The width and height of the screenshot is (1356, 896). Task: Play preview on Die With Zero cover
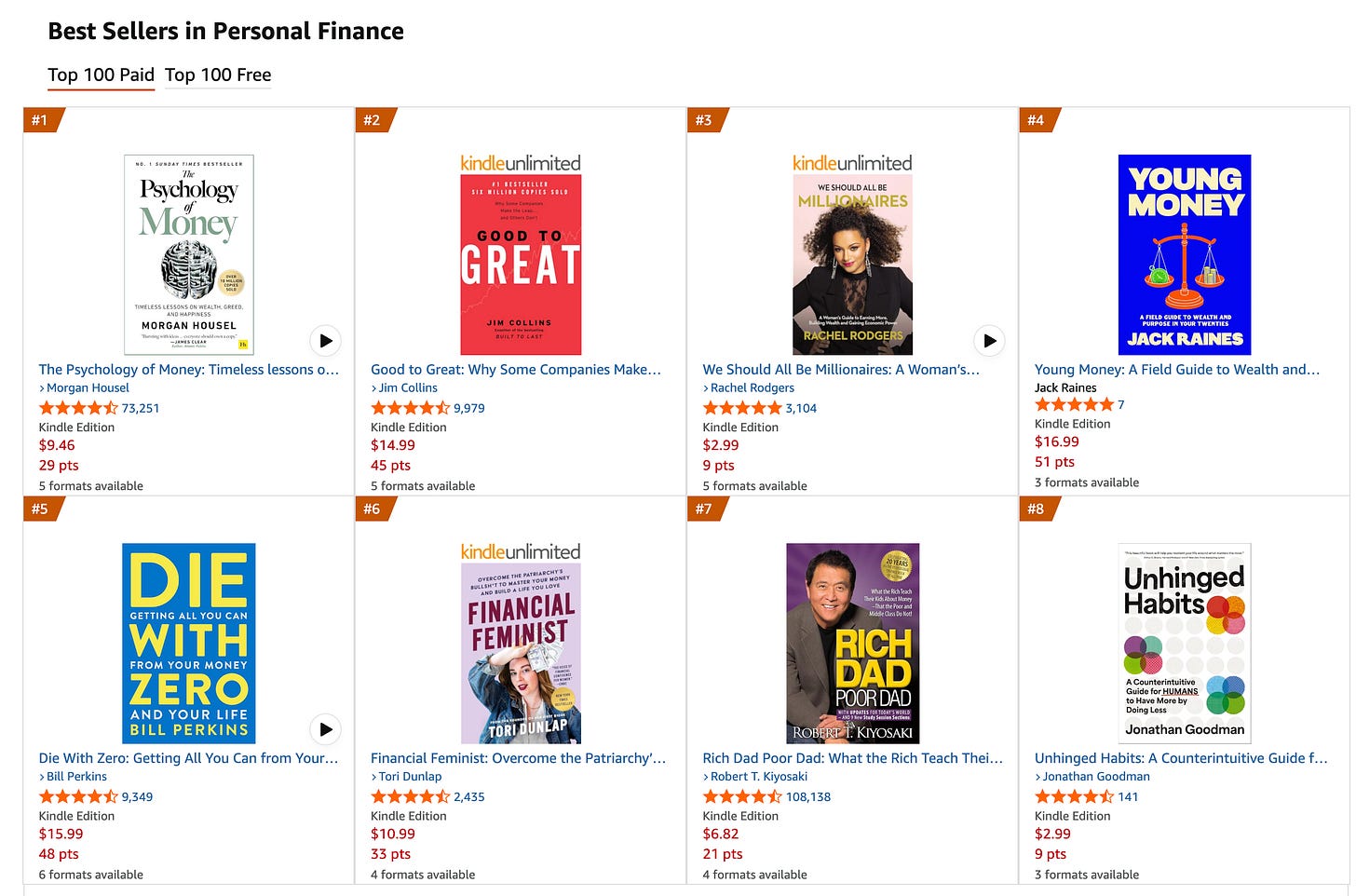coord(325,729)
